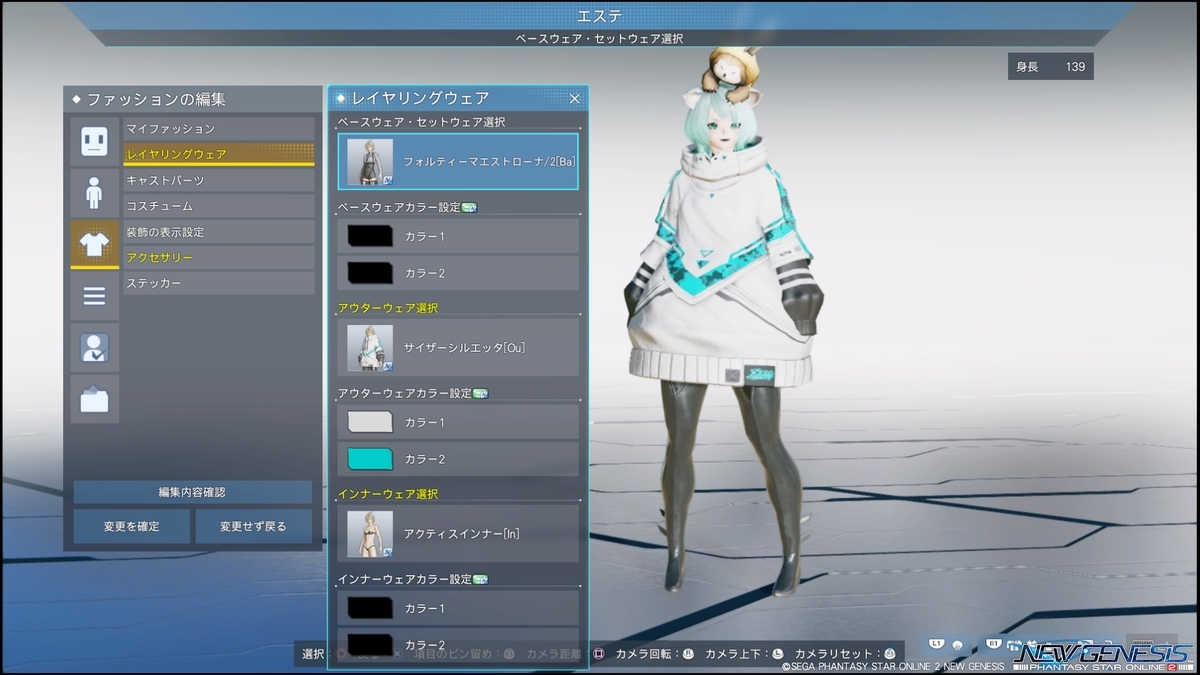
Task: Select the T-shirt fashion icon in sidebar
Action: (94, 245)
